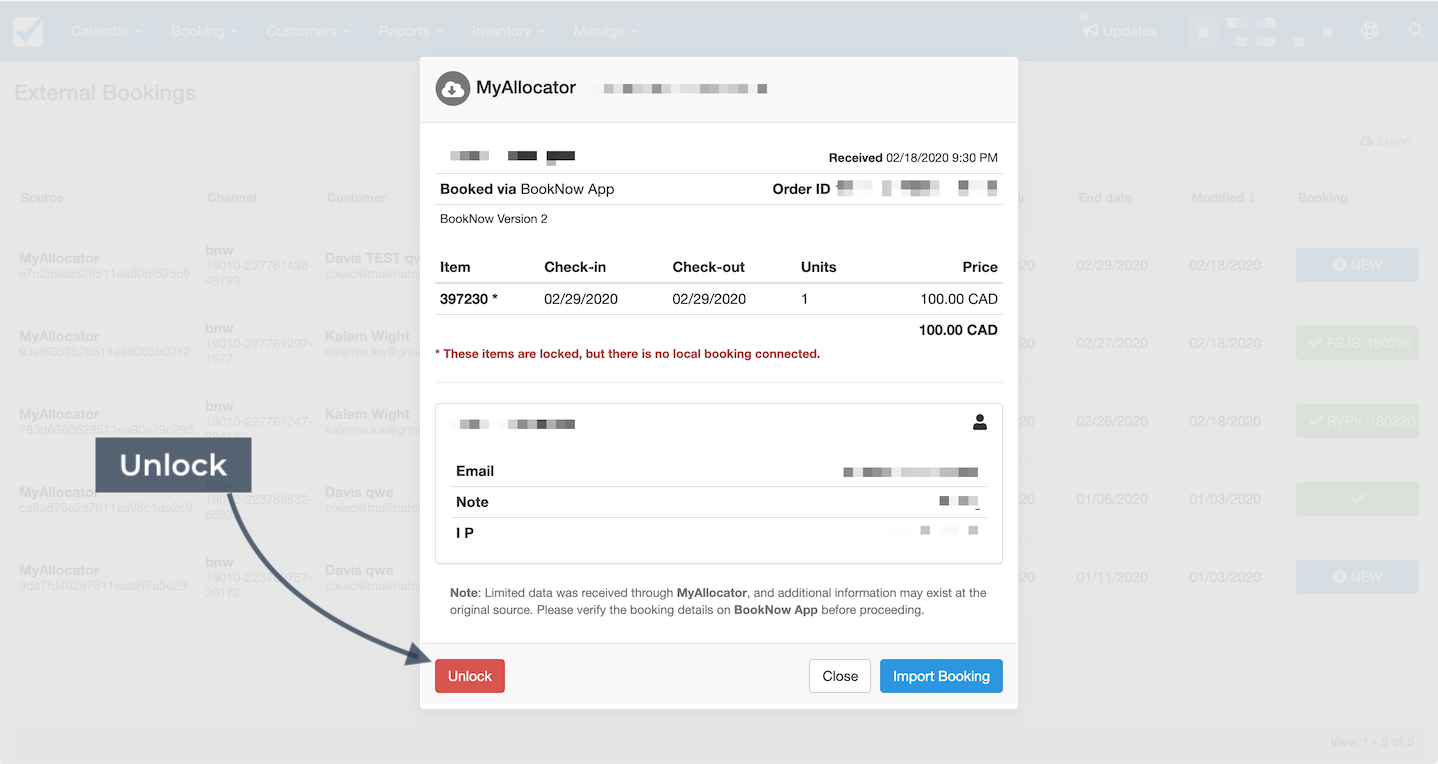Click the End date column header
Viewport: 1438px width, 764px height.
(1105, 198)
